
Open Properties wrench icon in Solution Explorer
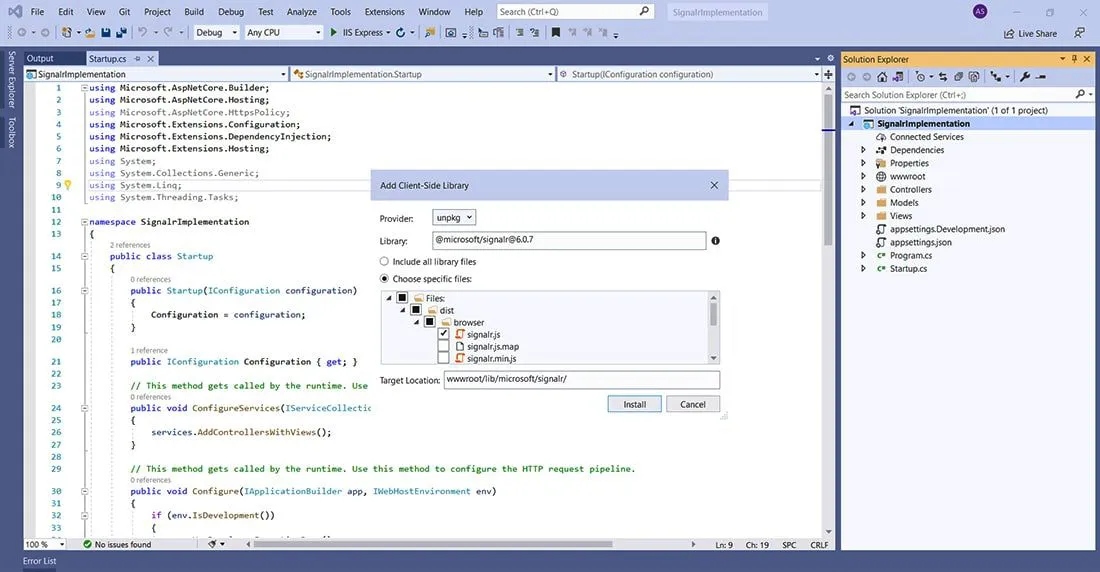click(1025, 77)
